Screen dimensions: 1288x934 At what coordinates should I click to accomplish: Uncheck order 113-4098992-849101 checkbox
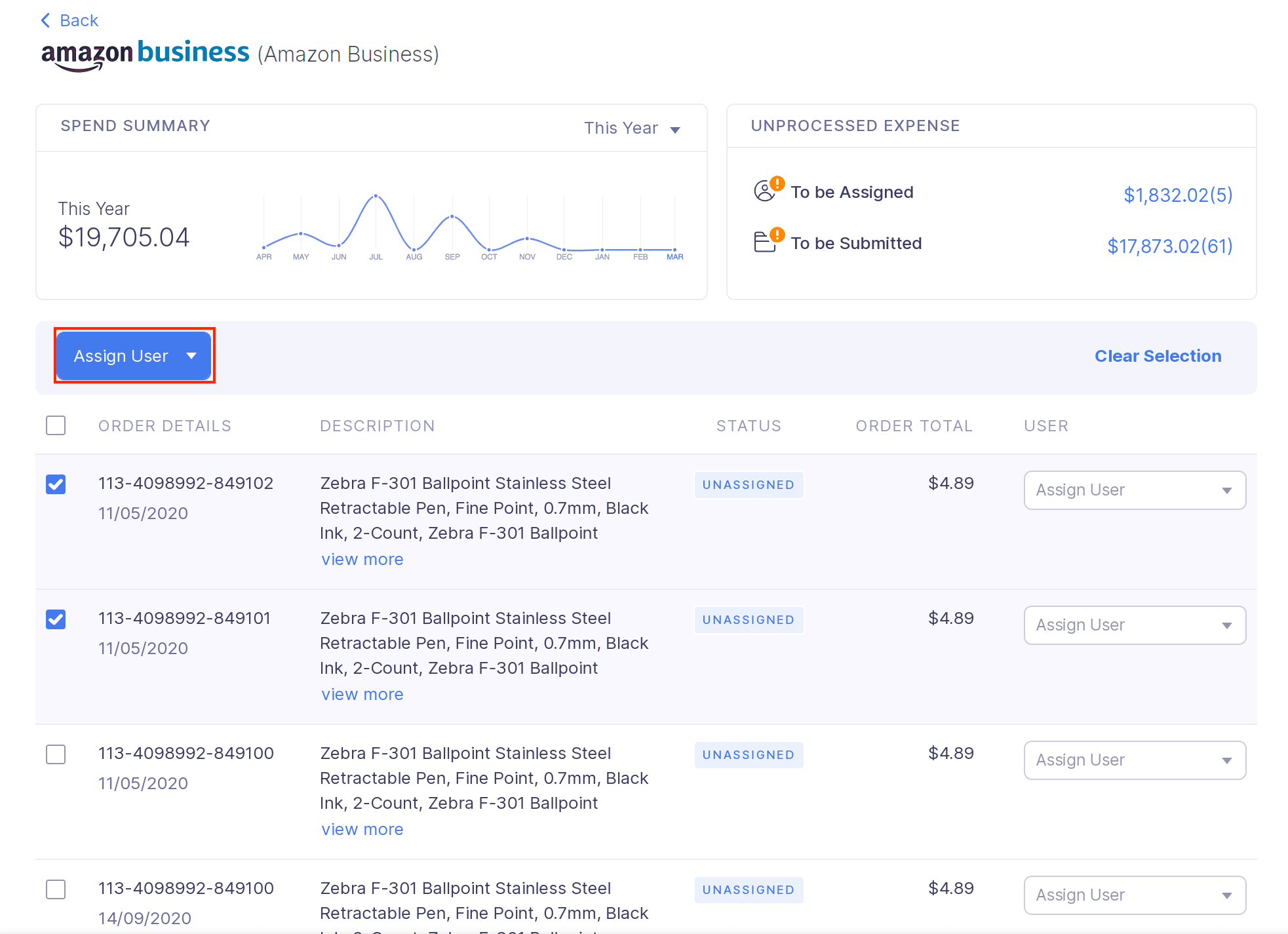56,619
